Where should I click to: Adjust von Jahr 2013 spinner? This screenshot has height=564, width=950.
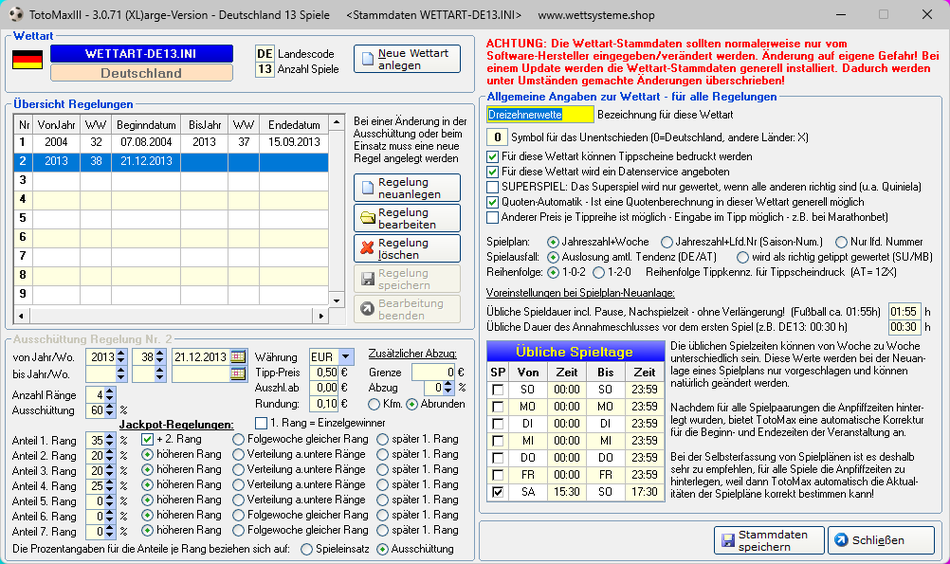coord(121,357)
